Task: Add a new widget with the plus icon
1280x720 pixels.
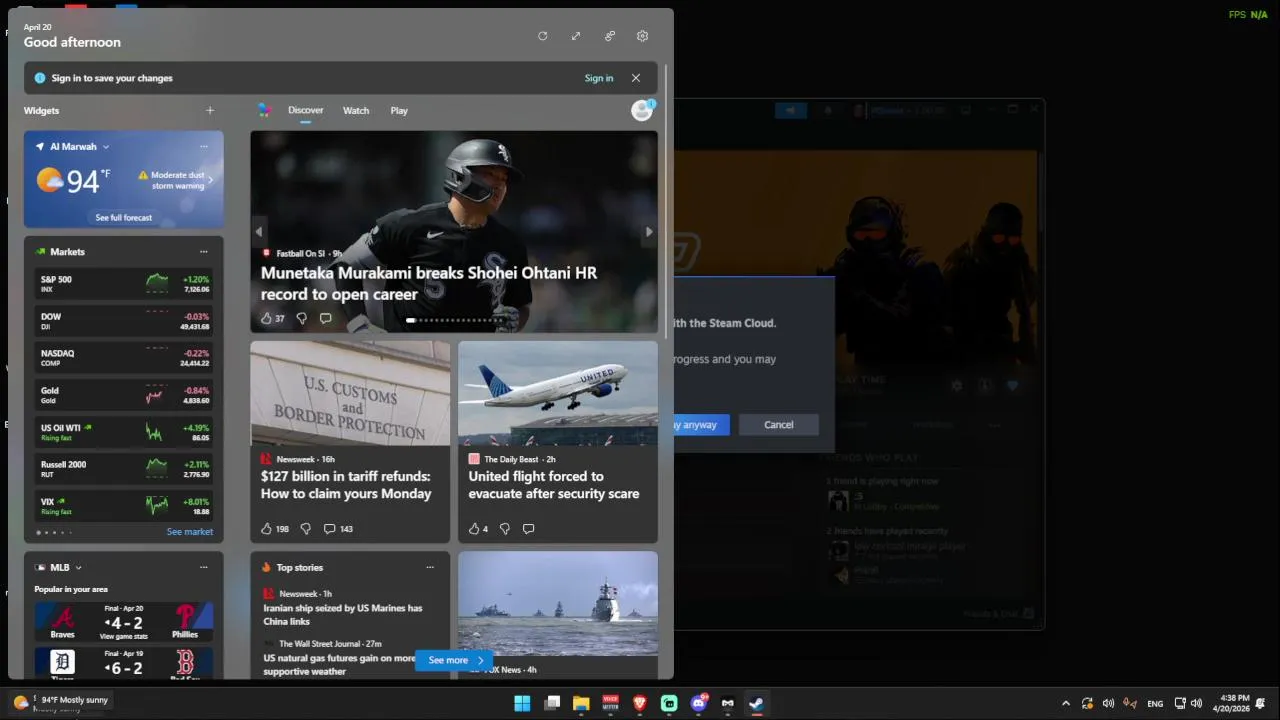Action: tap(209, 110)
